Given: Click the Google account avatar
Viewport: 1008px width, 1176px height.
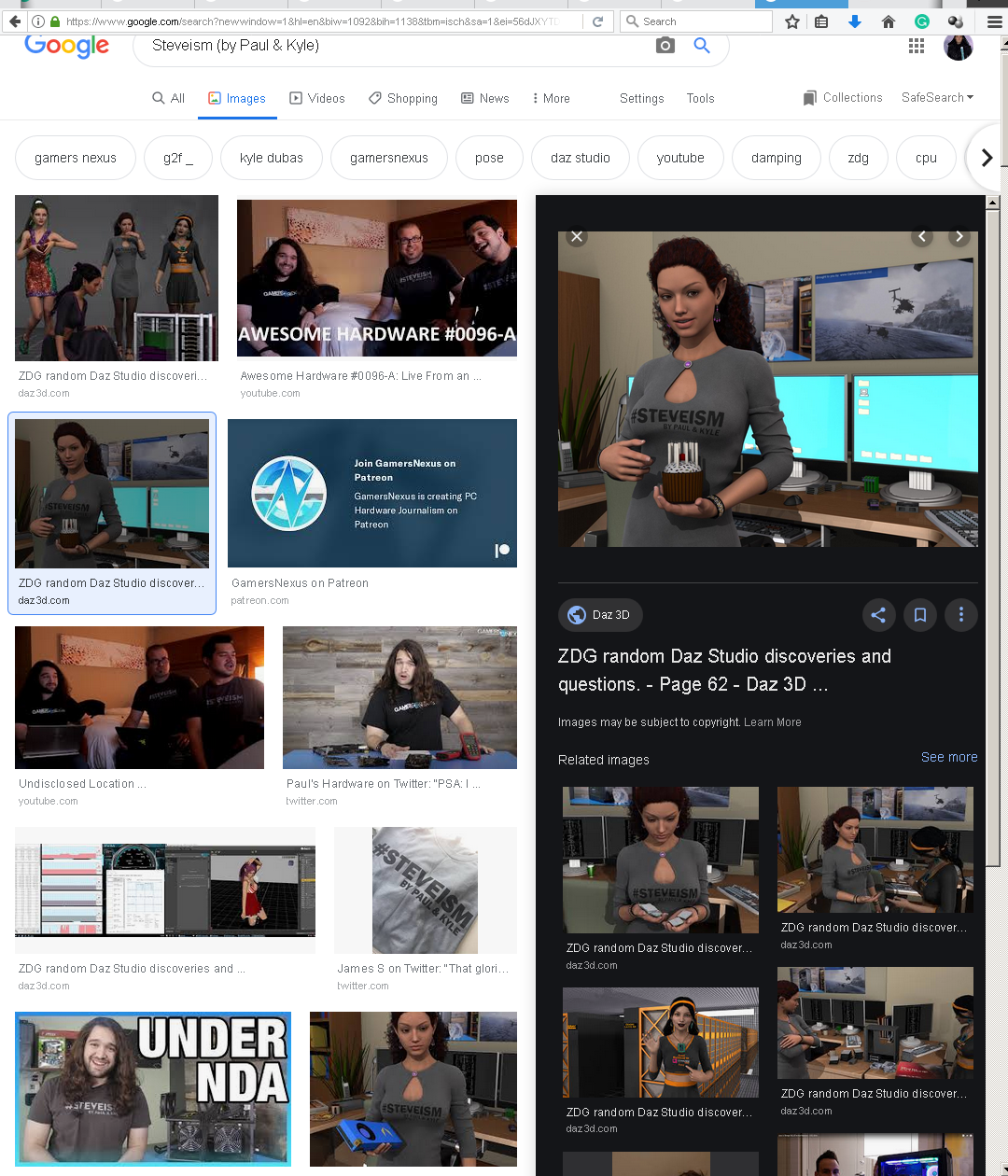Looking at the screenshot, I should (x=959, y=45).
